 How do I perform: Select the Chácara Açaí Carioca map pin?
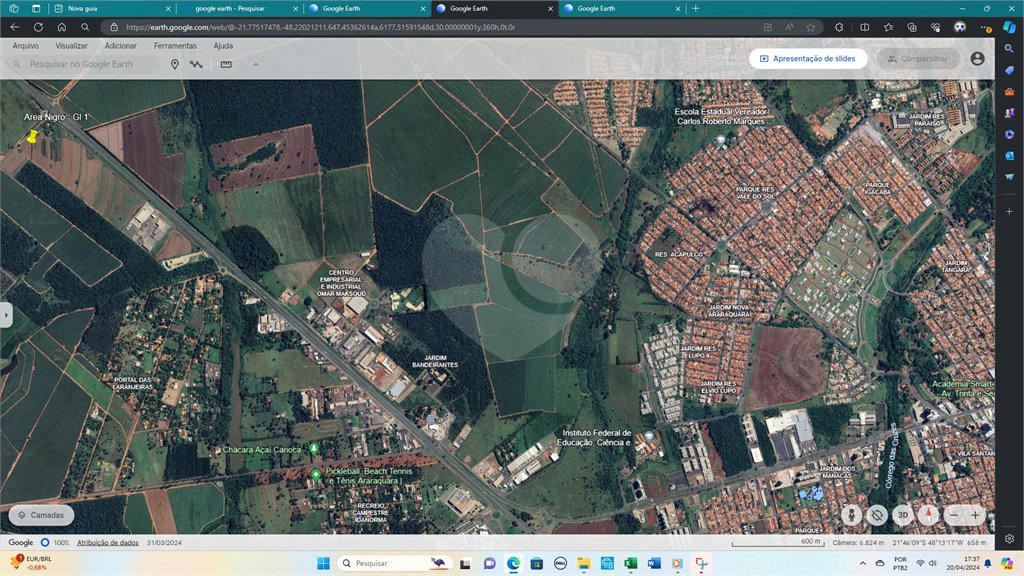point(314,449)
